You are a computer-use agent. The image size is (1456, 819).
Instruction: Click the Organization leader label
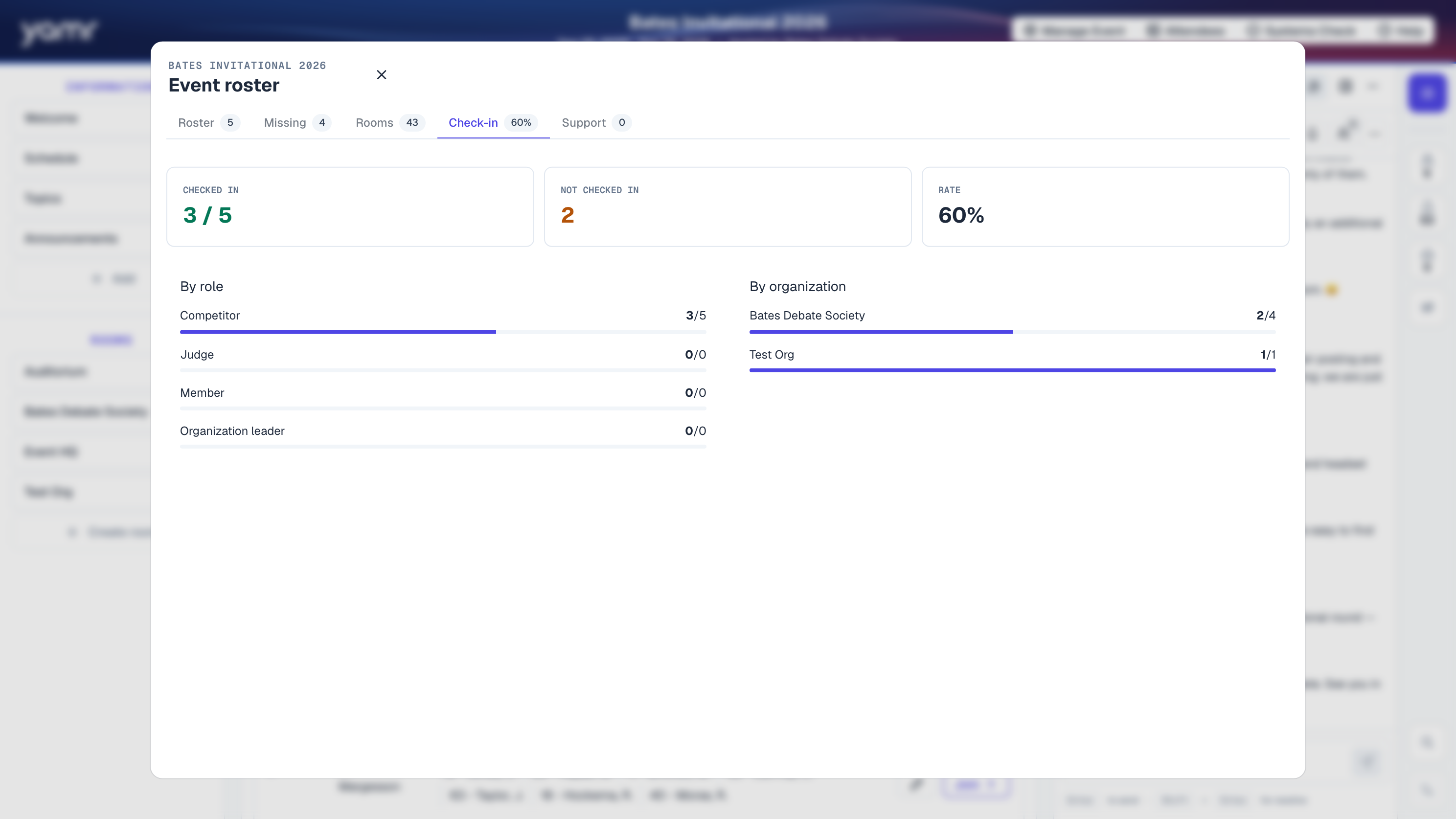232,431
